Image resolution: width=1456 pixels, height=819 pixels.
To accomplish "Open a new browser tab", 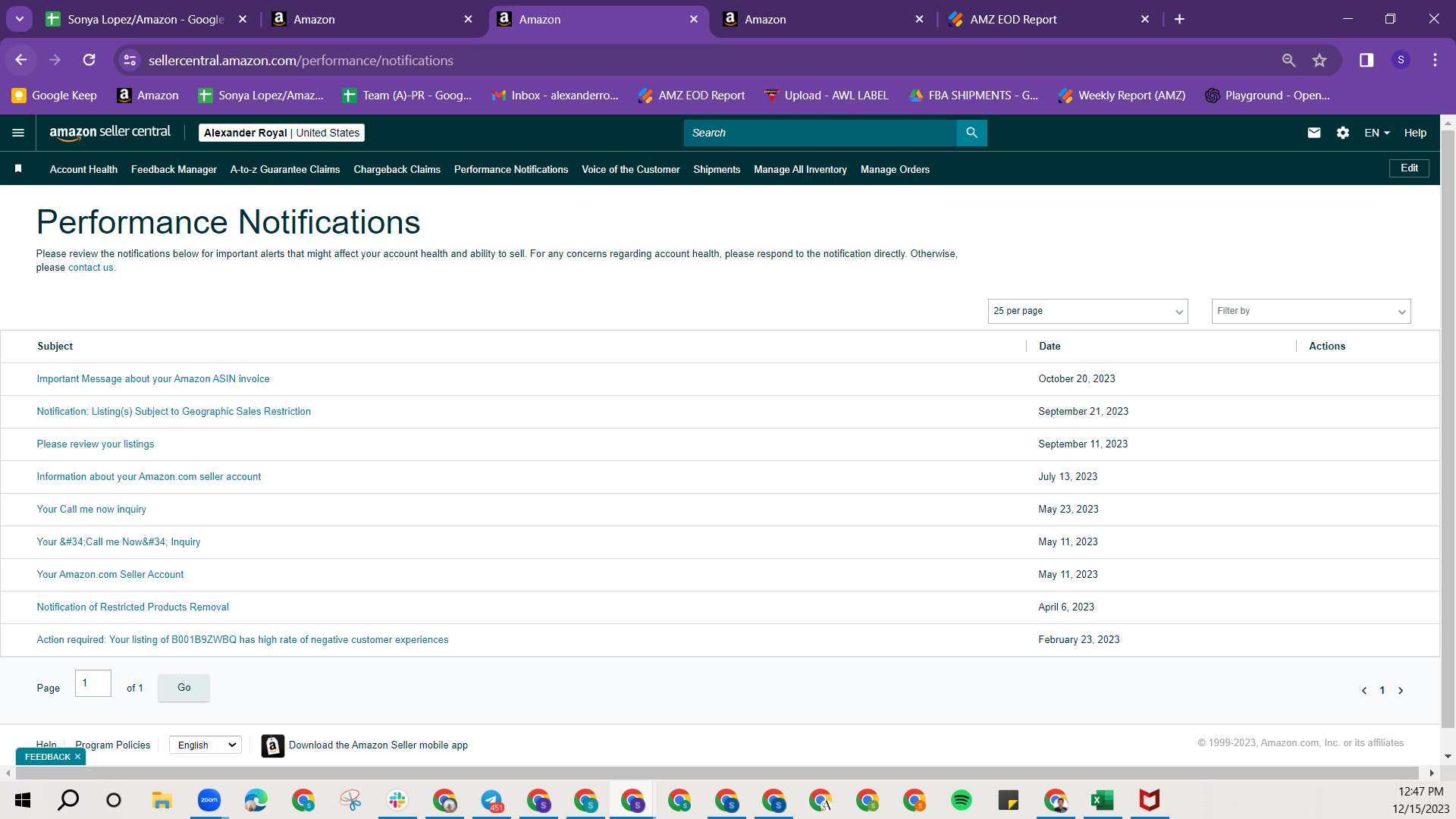I will pyautogui.click(x=1179, y=19).
